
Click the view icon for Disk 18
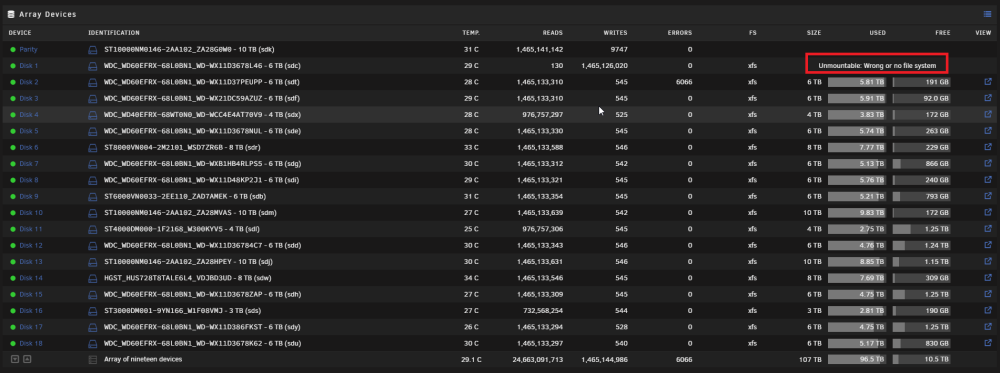pos(988,343)
